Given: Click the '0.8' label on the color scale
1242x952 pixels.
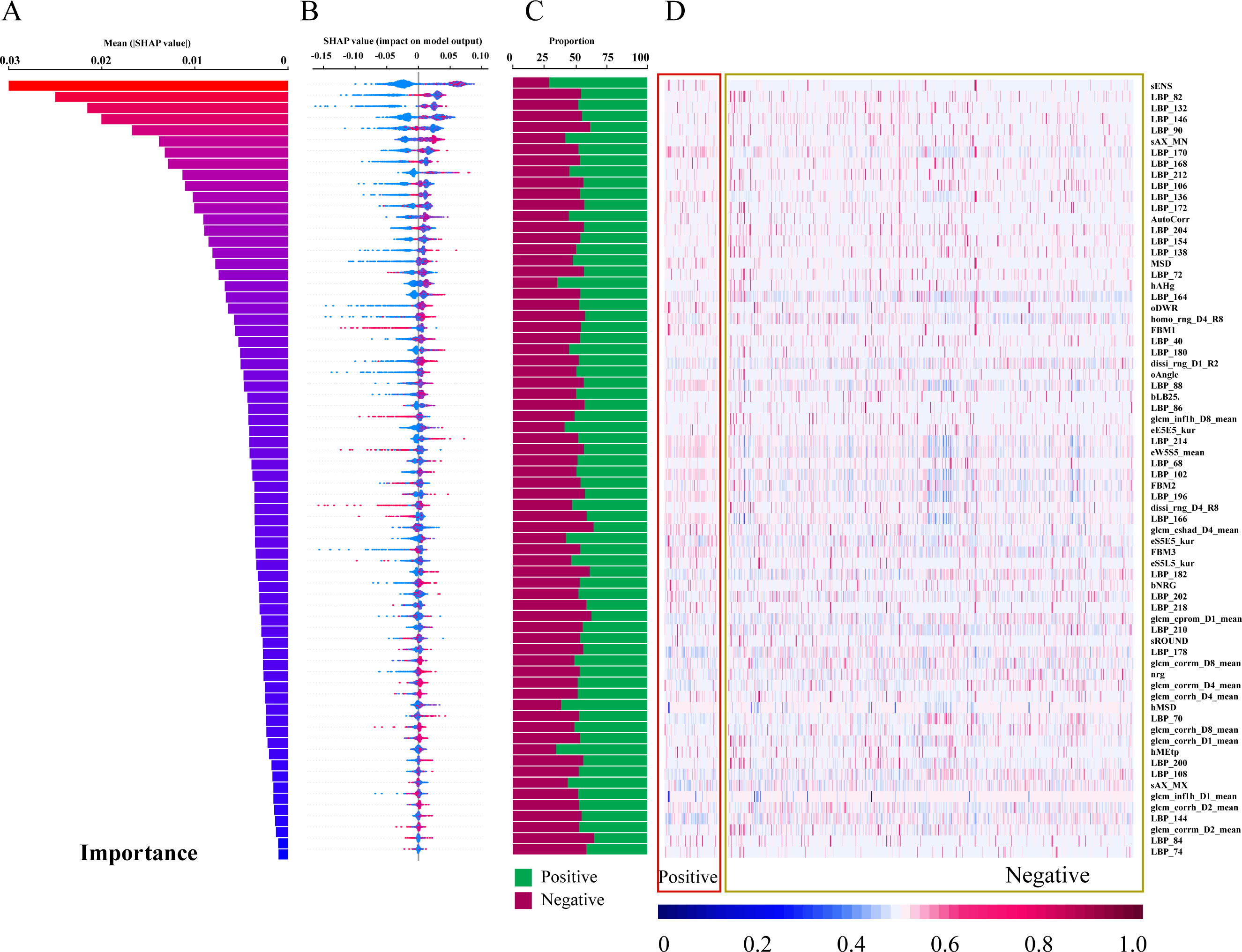Looking at the screenshot, I should (1039, 943).
